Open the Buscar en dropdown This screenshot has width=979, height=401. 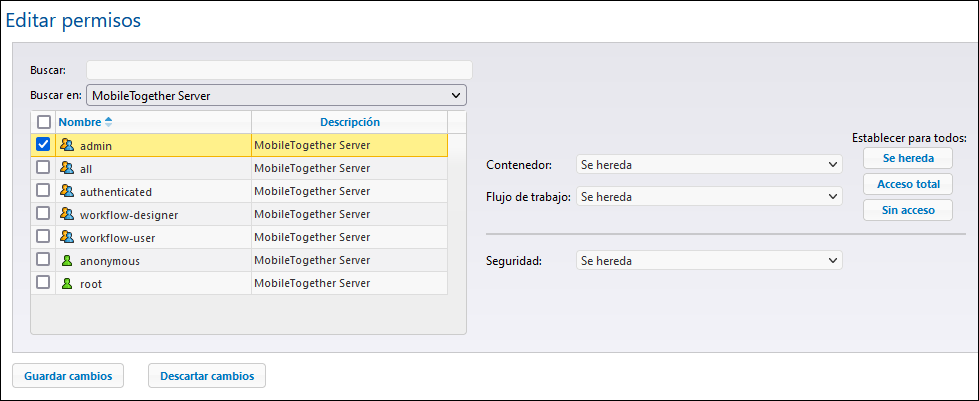click(277, 95)
